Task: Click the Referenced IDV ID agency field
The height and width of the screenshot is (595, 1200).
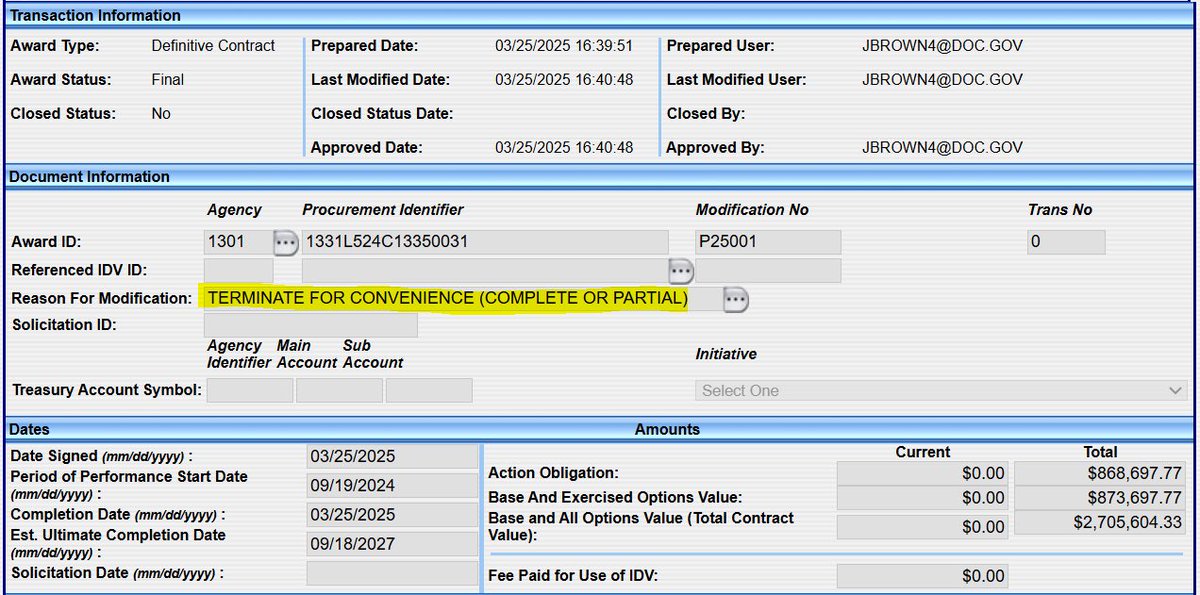Action: coord(238,270)
